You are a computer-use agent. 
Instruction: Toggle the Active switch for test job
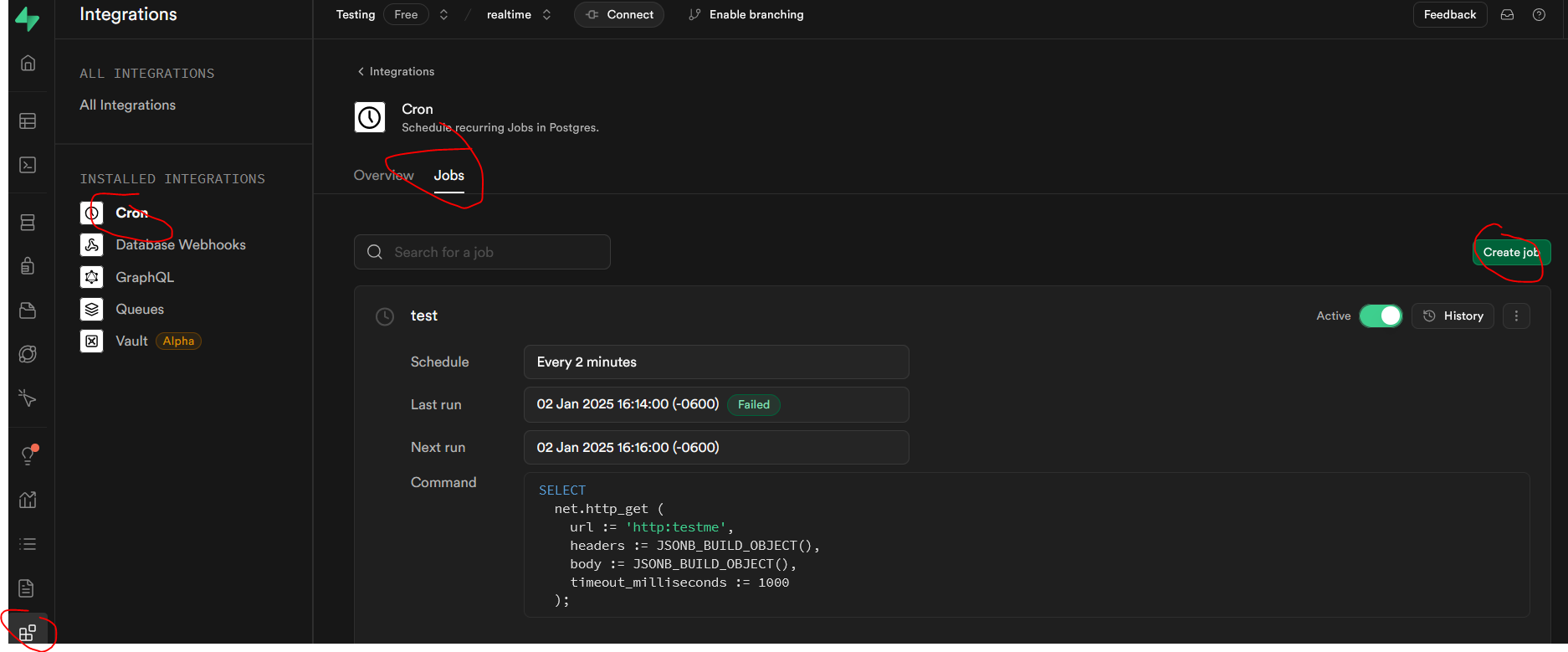pos(1381,316)
